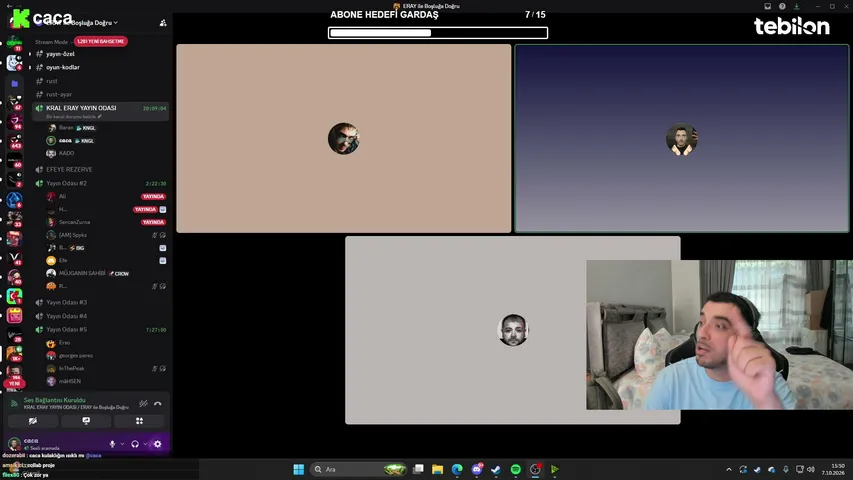Click red YENİ new-mentions indicator

point(14,384)
